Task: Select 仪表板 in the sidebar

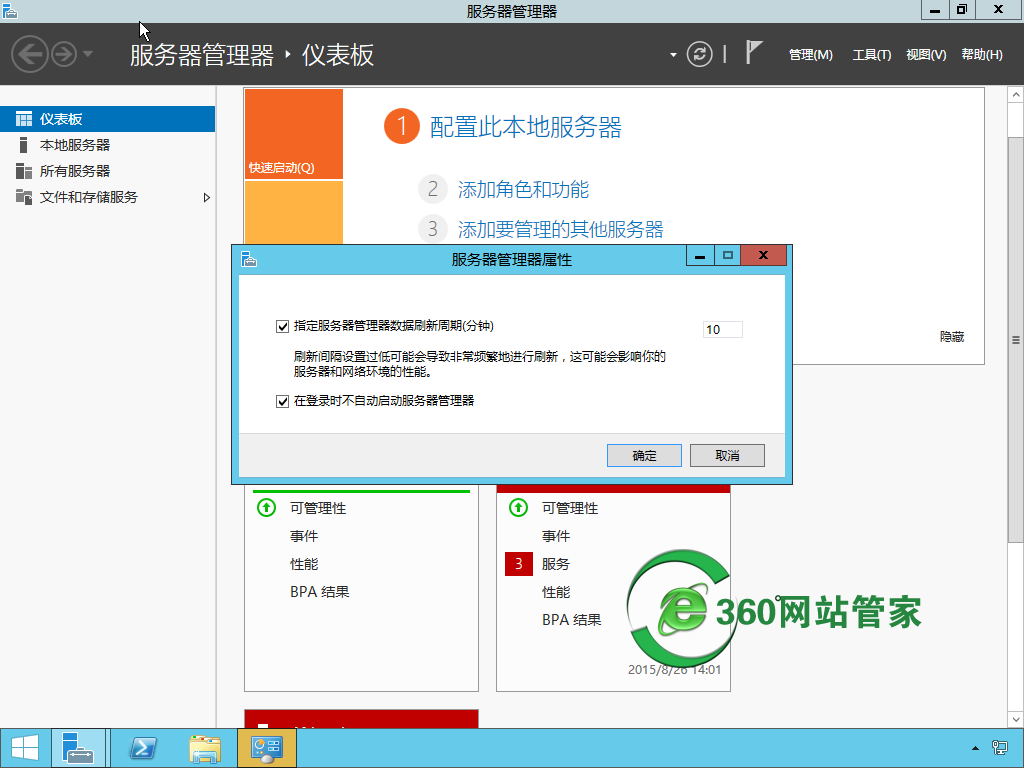Action: tap(107, 119)
